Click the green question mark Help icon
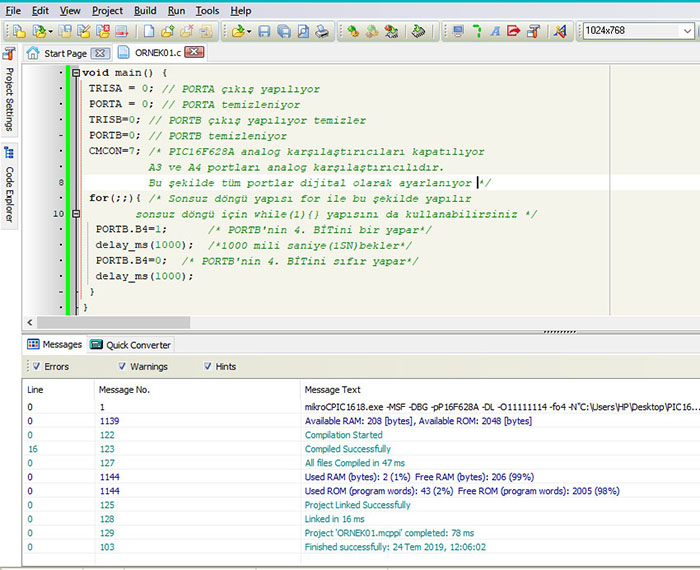The height and width of the screenshot is (570, 700). [x=476, y=31]
